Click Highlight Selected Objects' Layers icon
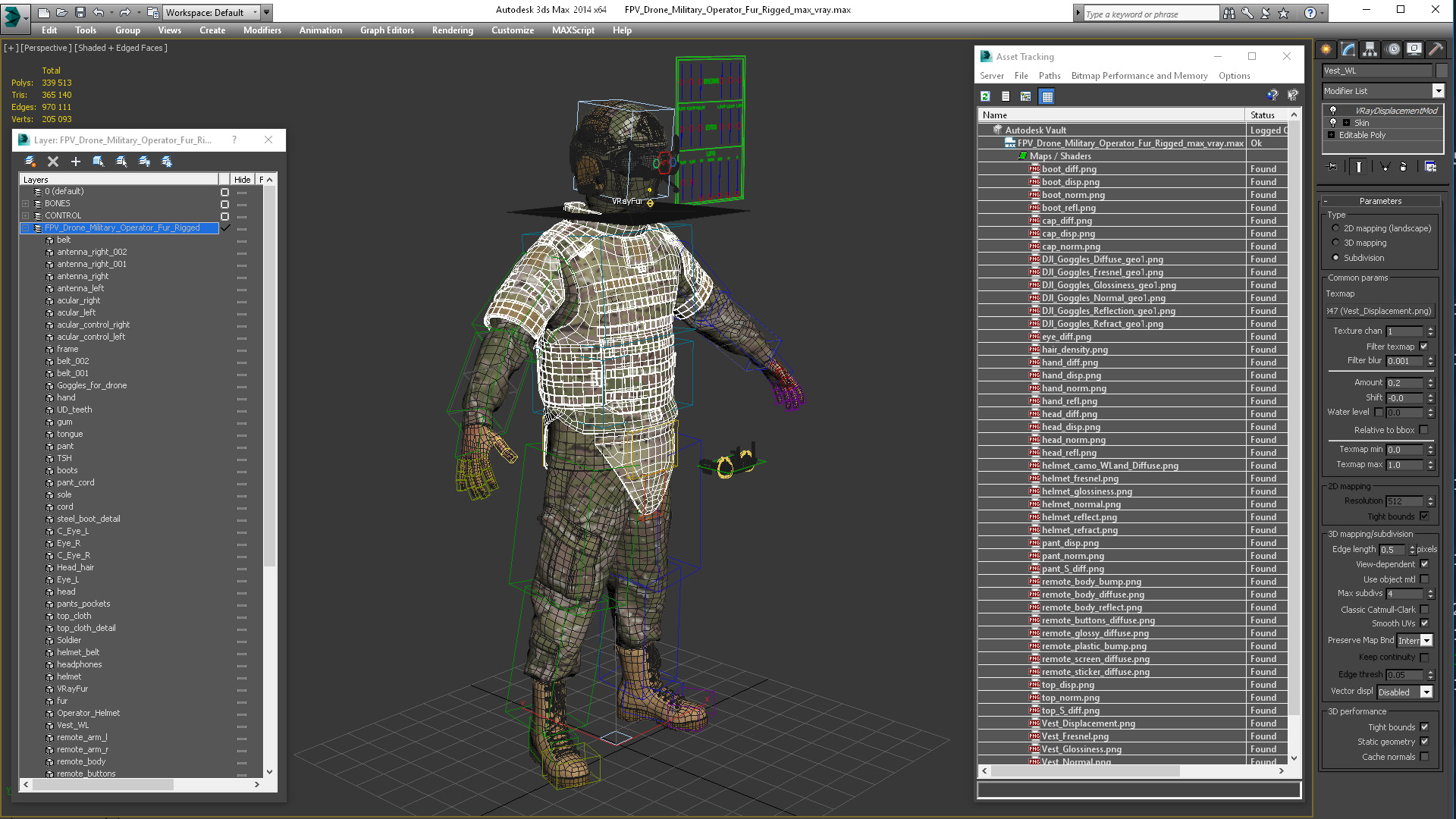This screenshot has width=1456, height=819. [x=121, y=162]
